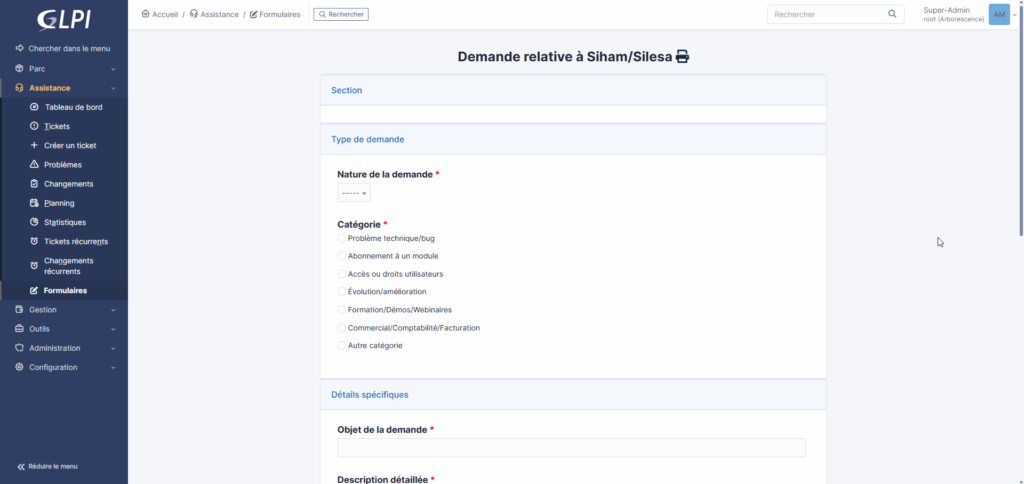
Task: Click the printer icon beside form title
Action: point(683,57)
